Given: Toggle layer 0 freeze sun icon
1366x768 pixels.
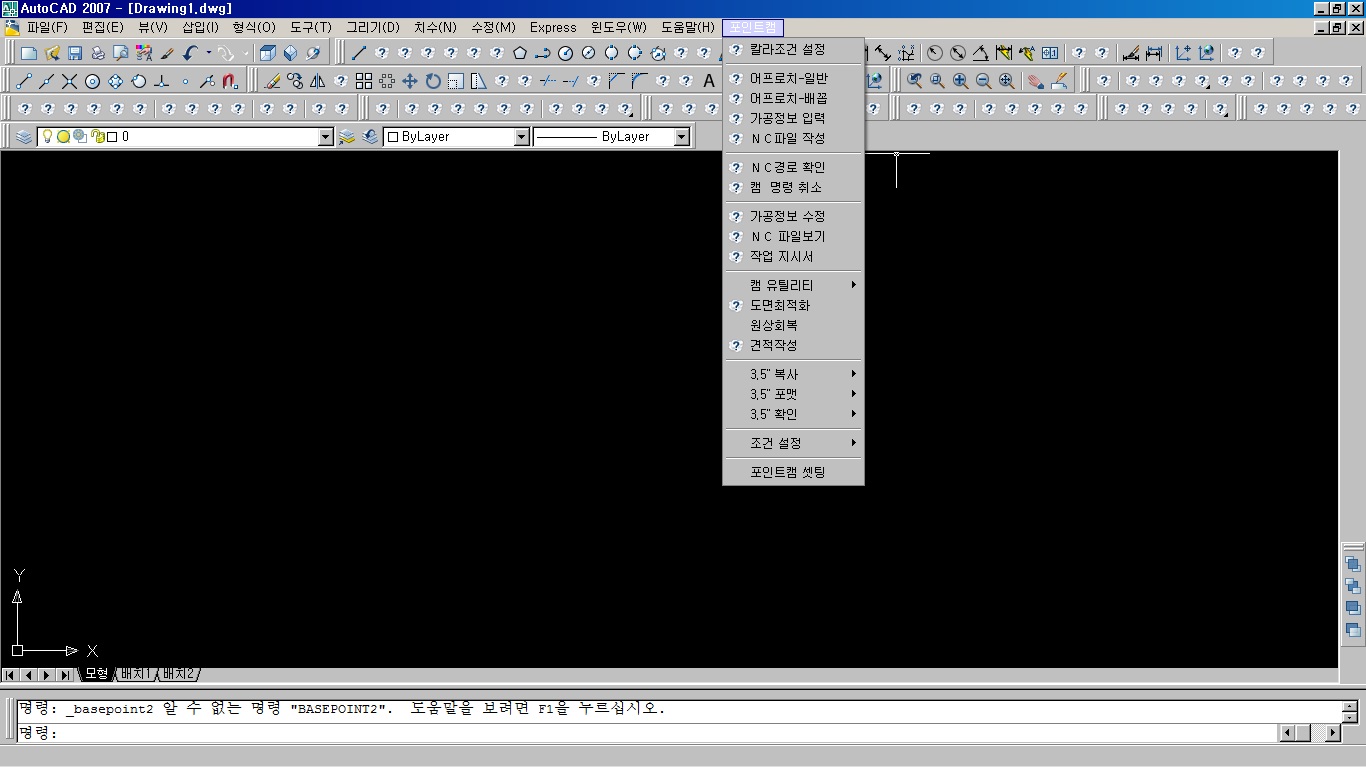Looking at the screenshot, I should click(62, 137).
